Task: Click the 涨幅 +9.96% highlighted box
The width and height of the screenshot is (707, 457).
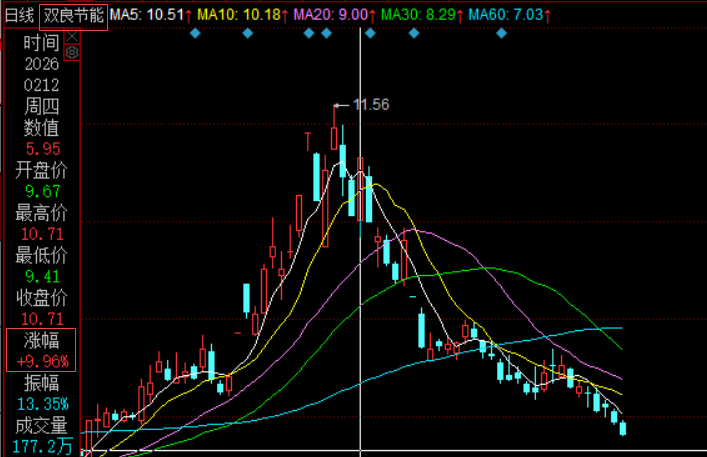Action: [41, 350]
